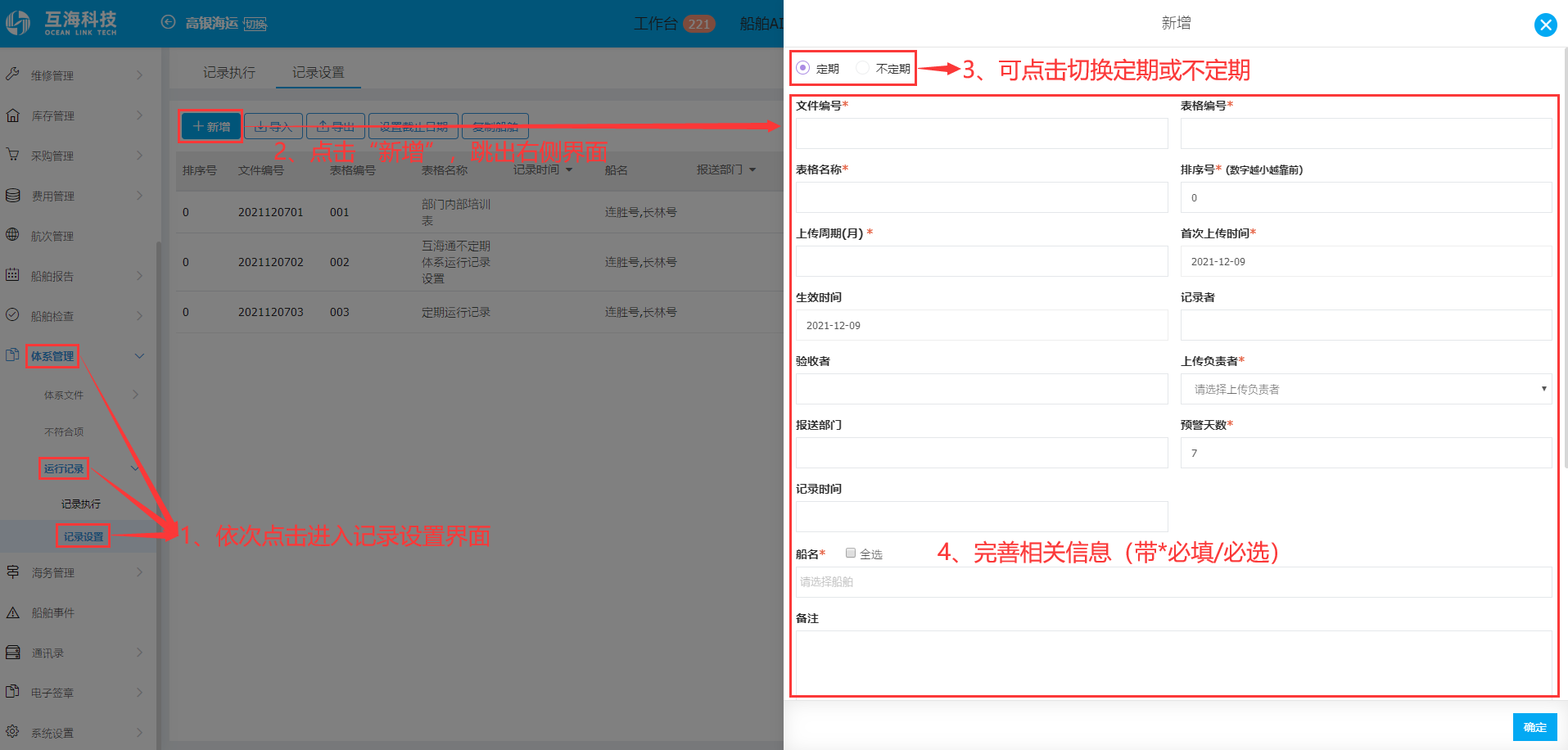Click the 船舶检查 checkmark icon

pyautogui.click(x=12, y=315)
